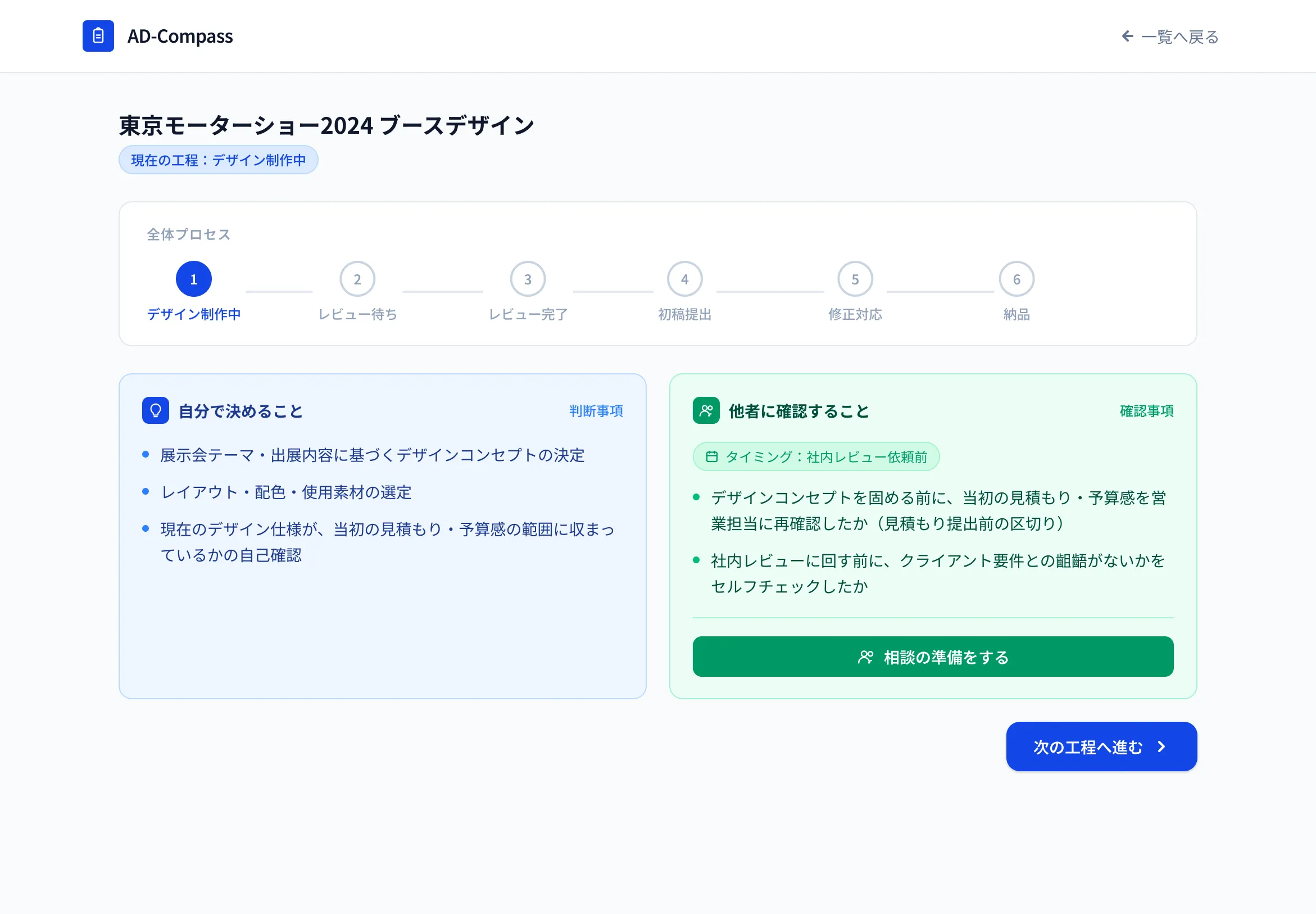Click the レビュー待ち step label

click(x=357, y=314)
